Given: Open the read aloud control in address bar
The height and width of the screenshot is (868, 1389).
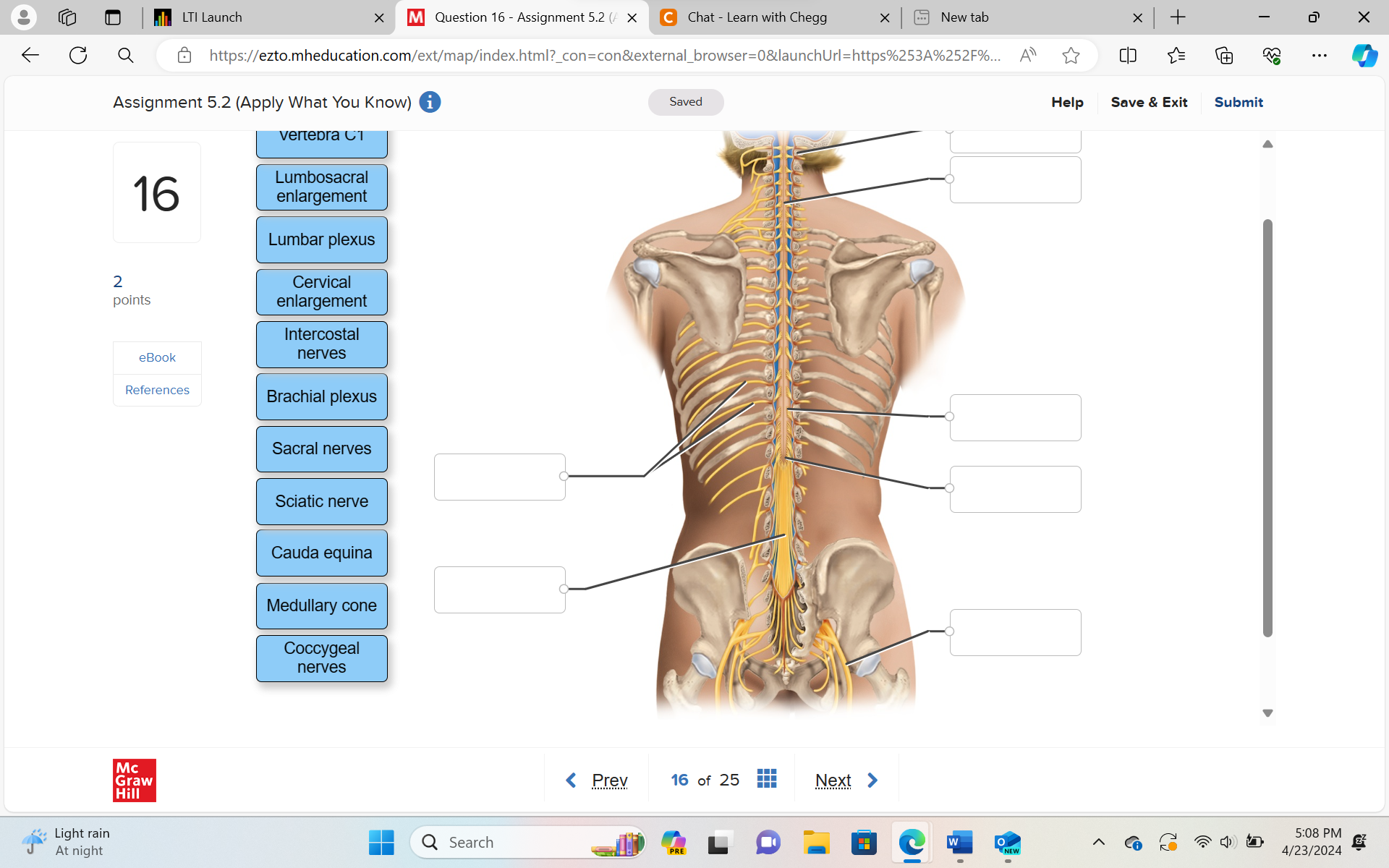Looking at the screenshot, I should tap(1027, 55).
